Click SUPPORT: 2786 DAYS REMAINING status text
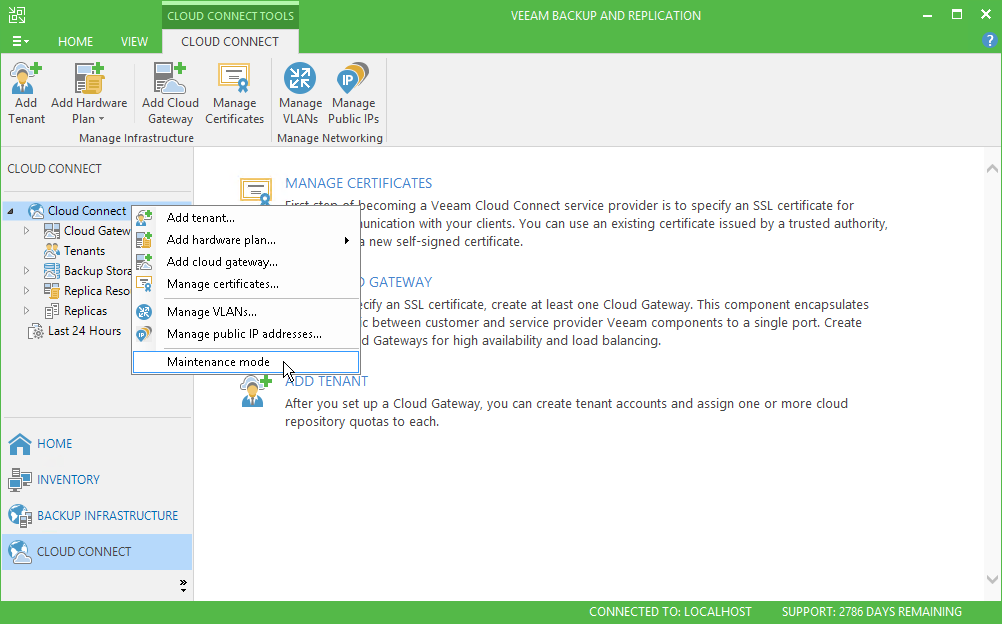 point(872,612)
